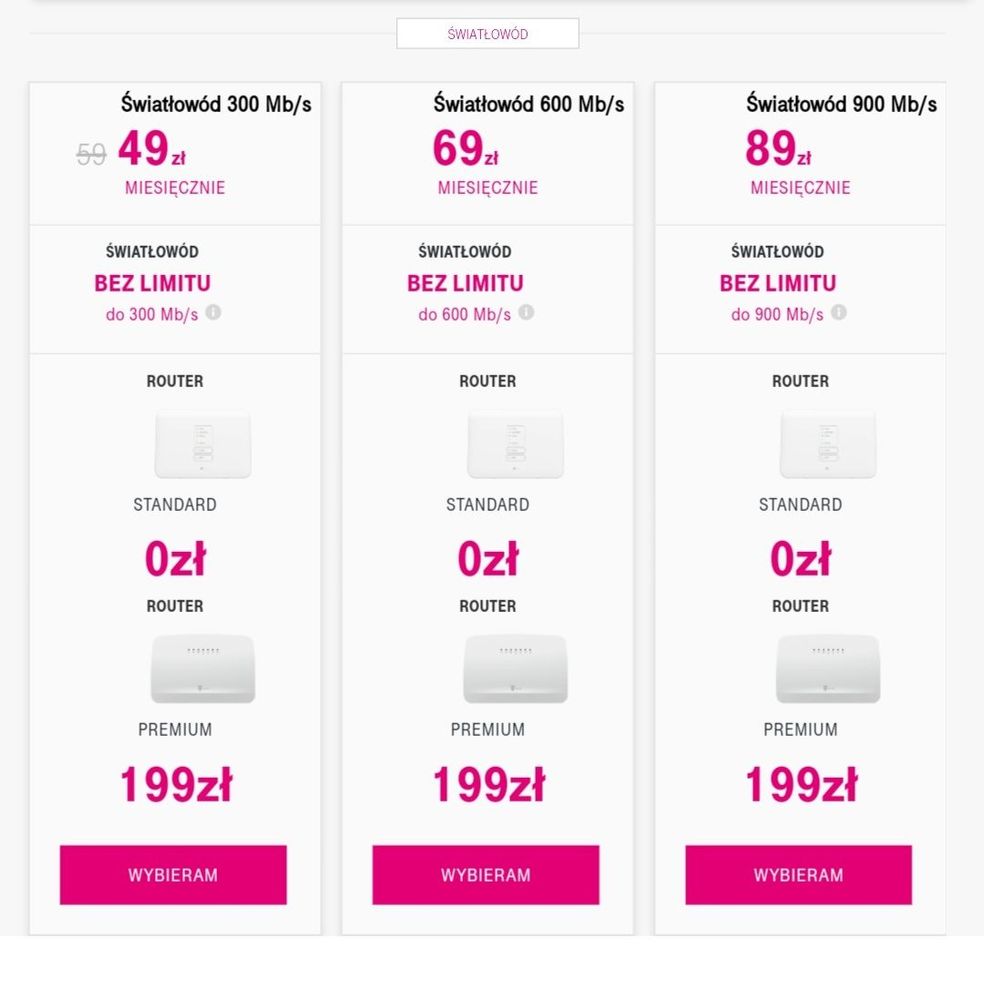The image size is (984, 999).
Task: Click Premium router image in 300 Mb/s plan
Action: coord(202,668)
